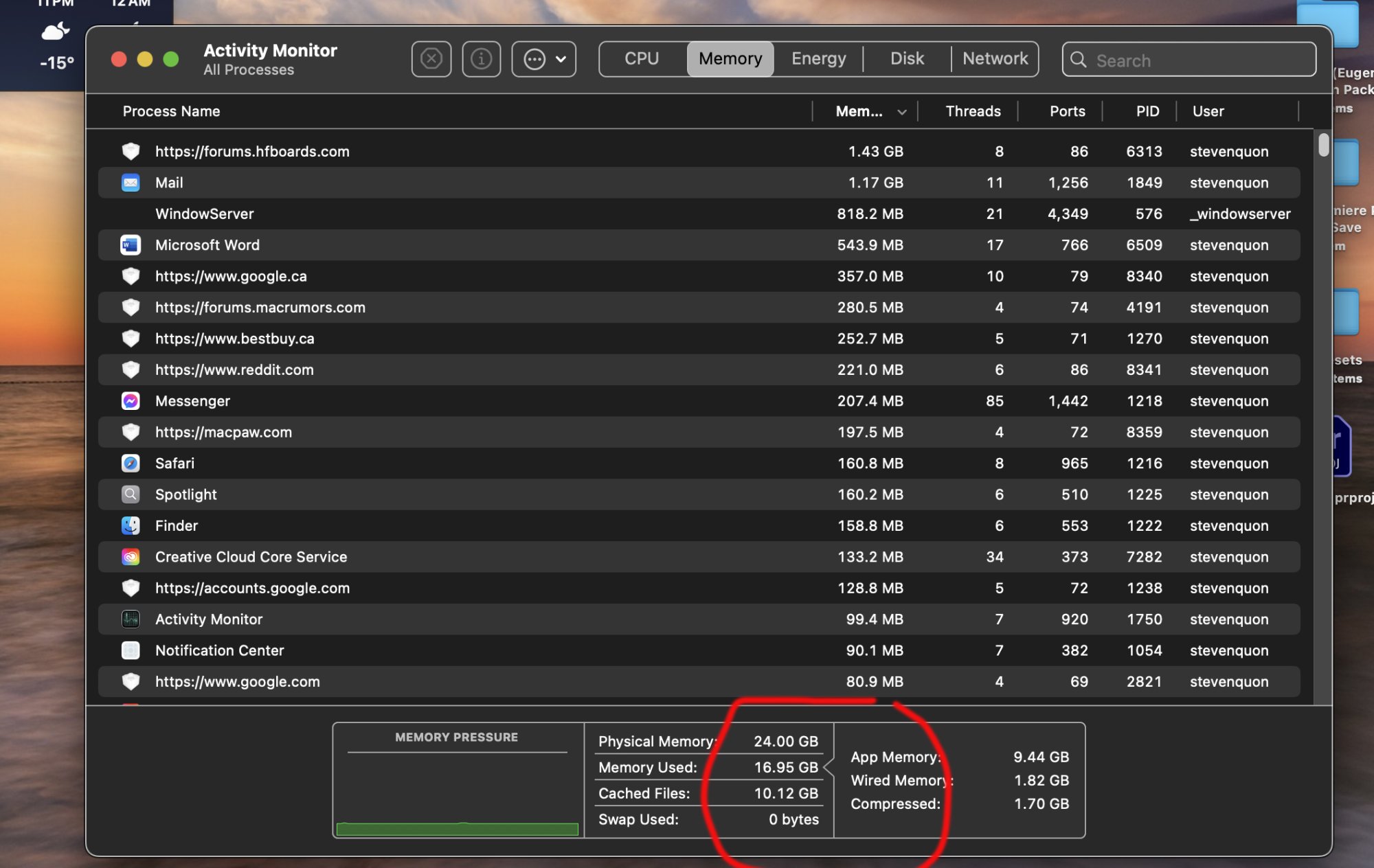Click the stop process (X) toolbar icon

[431, 59]
